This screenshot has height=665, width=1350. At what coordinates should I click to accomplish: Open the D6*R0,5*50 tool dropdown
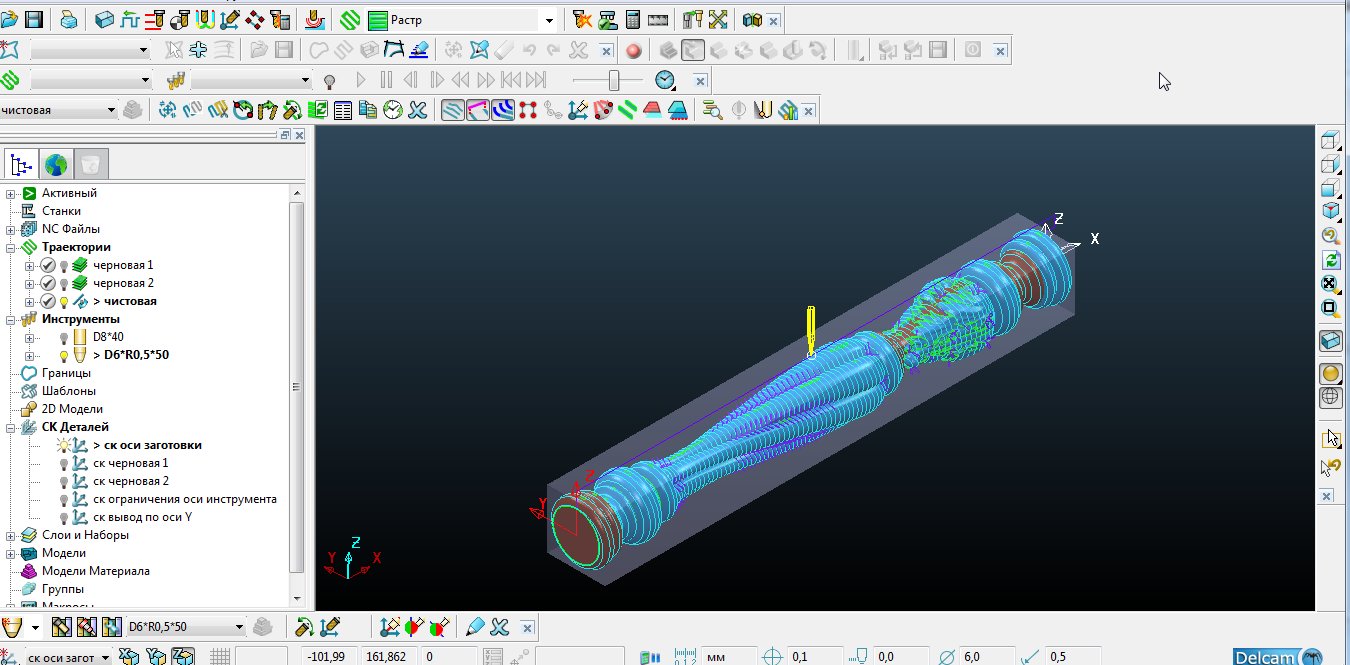click(239, 627)
